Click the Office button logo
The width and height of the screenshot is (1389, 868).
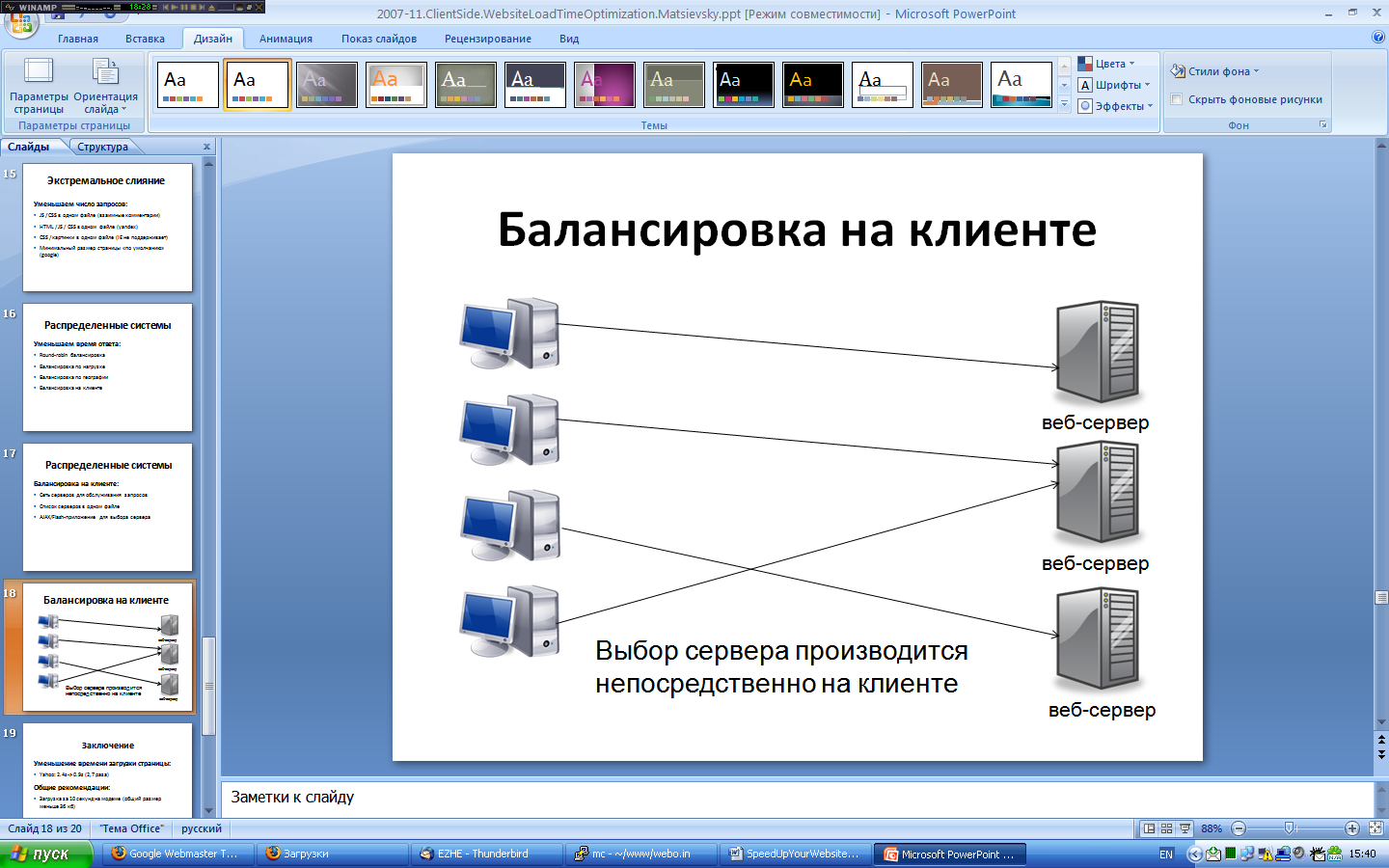(21, 24)
